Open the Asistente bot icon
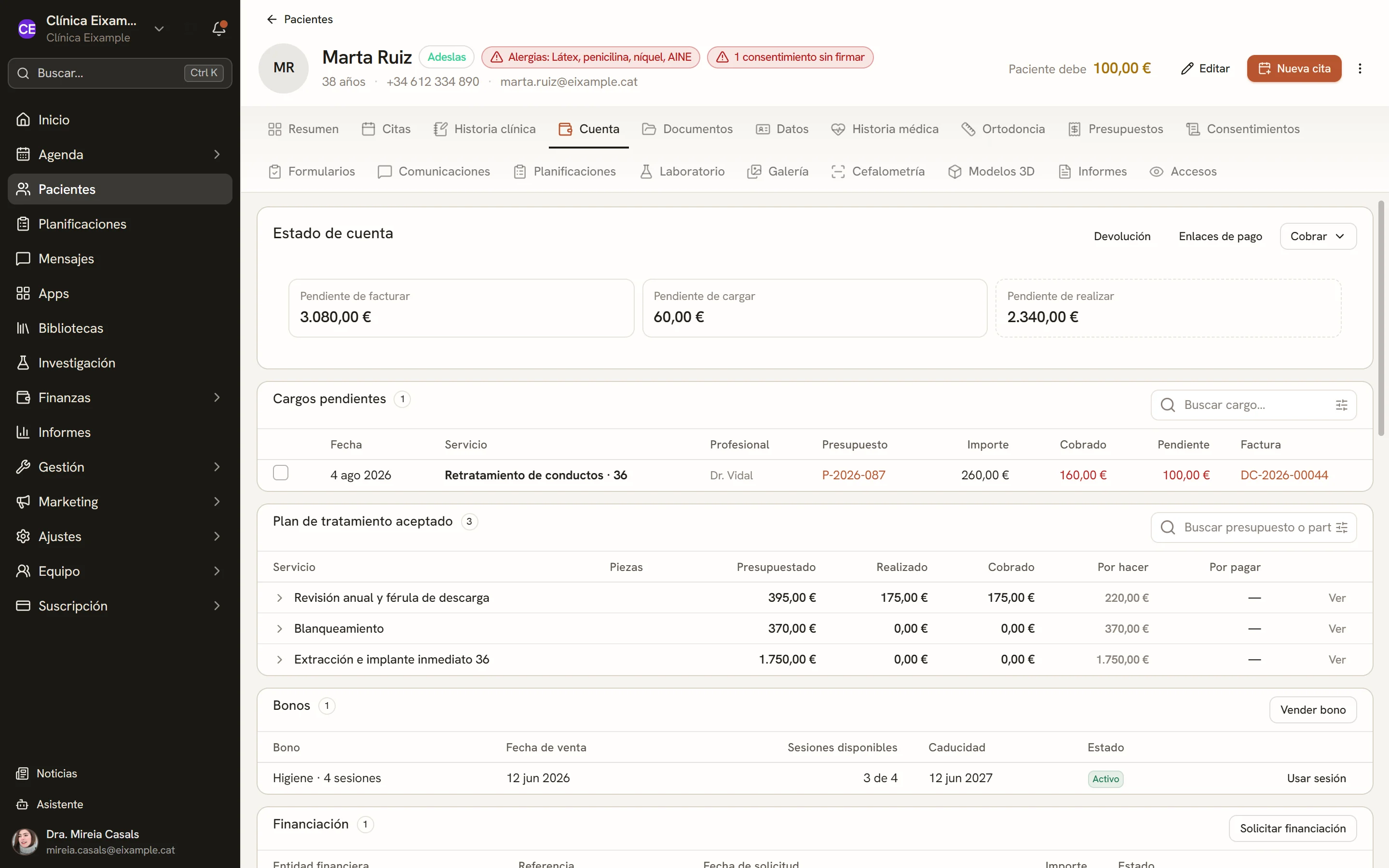This screenshot has height=868, width=1389. tap(22, 804)
